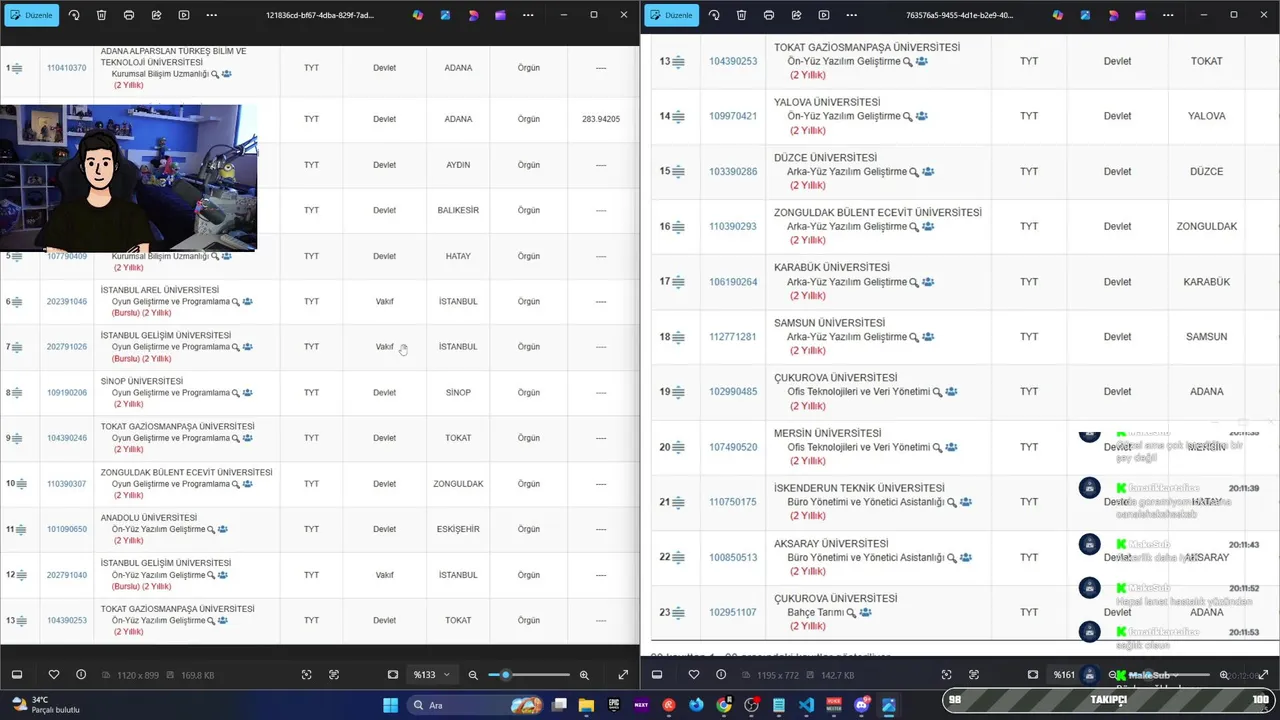Screen dimensions: 1280x720
Task: Open the left window's toolbar more options
Action: (211, 15)
